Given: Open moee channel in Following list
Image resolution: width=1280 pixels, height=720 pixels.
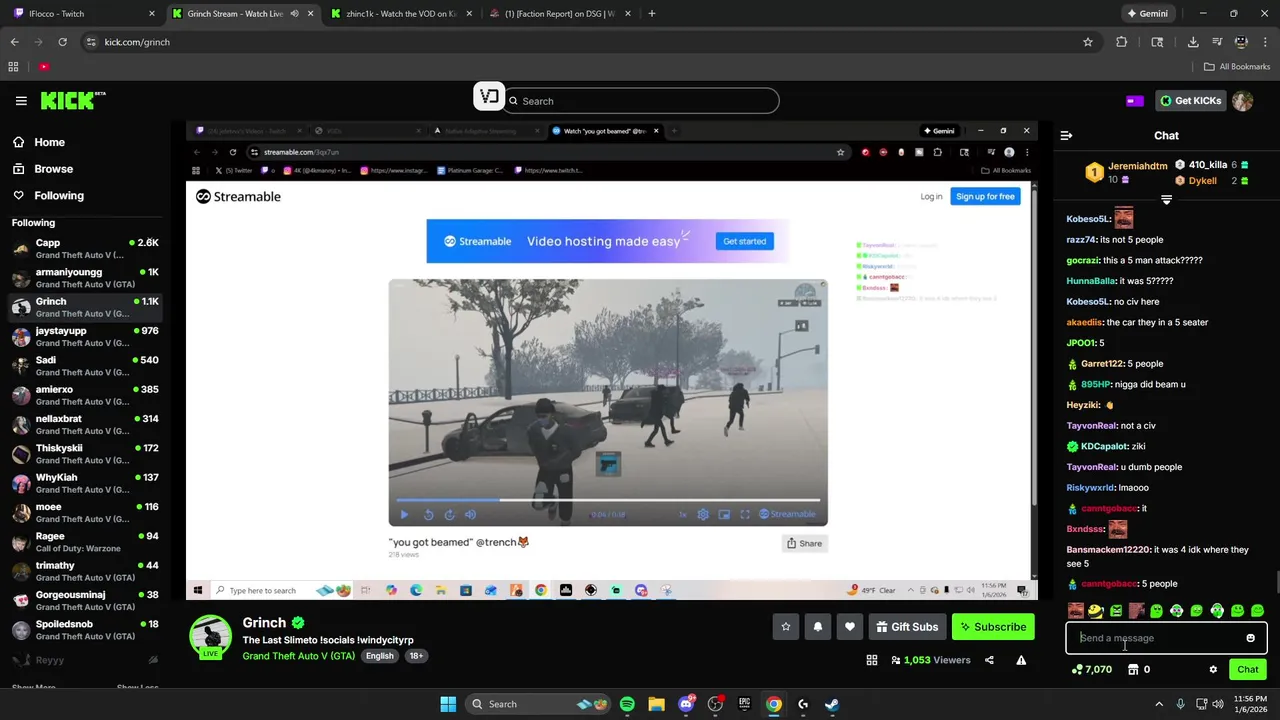Looking at the screenshot, I should click(84, 513).
